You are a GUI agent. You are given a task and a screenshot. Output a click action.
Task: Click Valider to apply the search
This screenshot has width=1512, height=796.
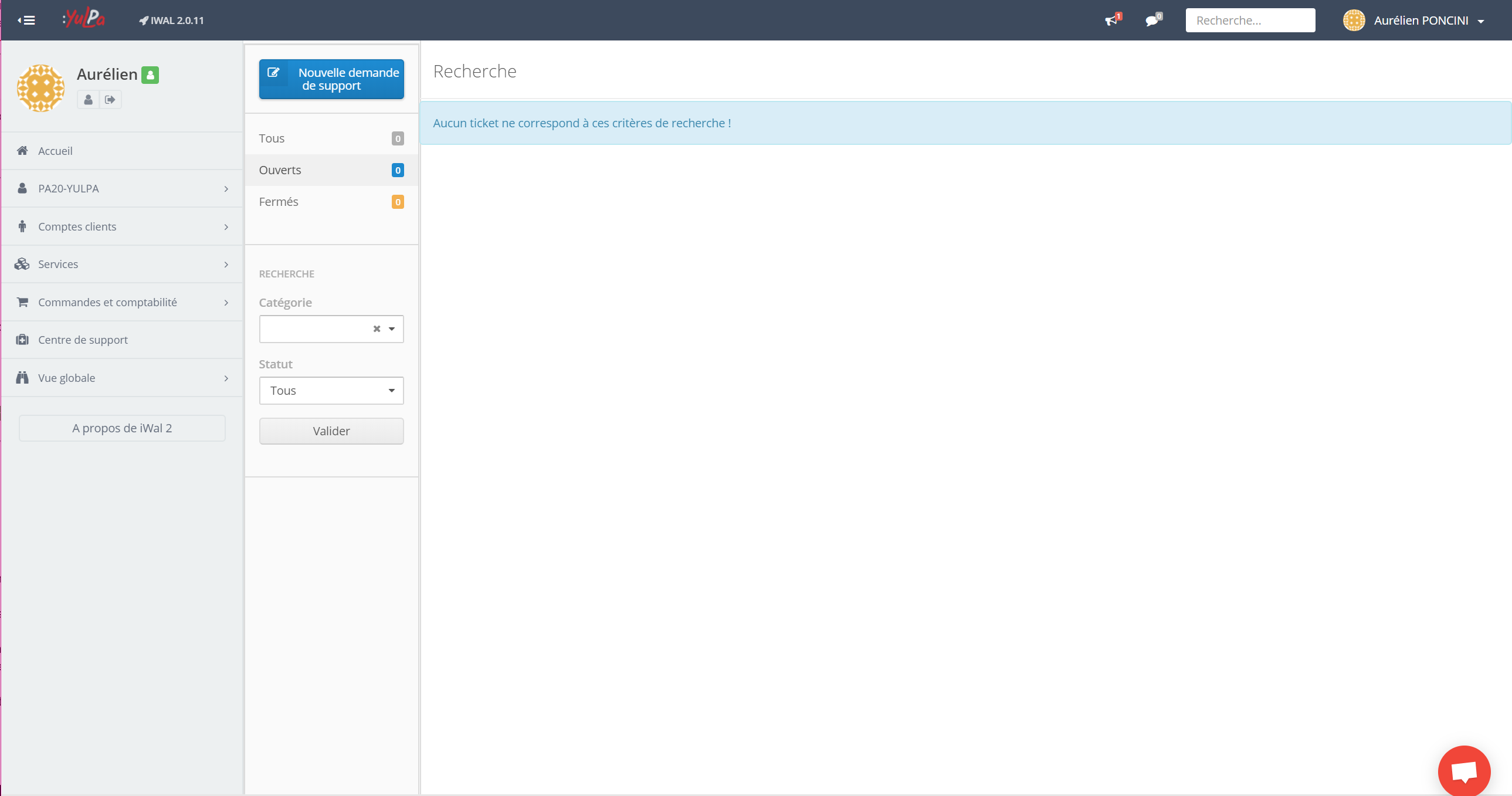tap(331, 431)
